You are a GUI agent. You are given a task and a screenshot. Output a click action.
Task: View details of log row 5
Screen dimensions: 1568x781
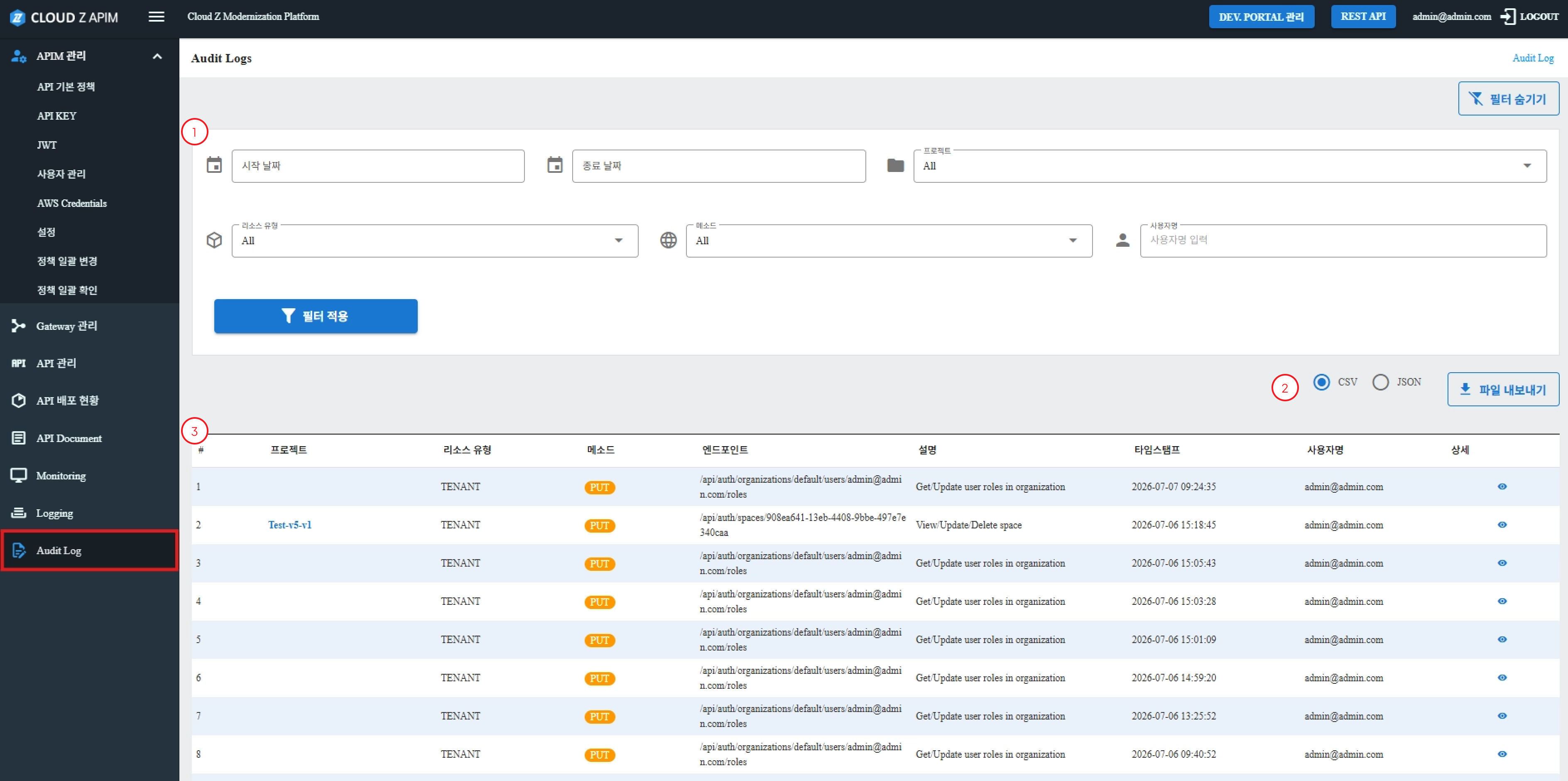pyautogui.click(x=1502, y=639)
